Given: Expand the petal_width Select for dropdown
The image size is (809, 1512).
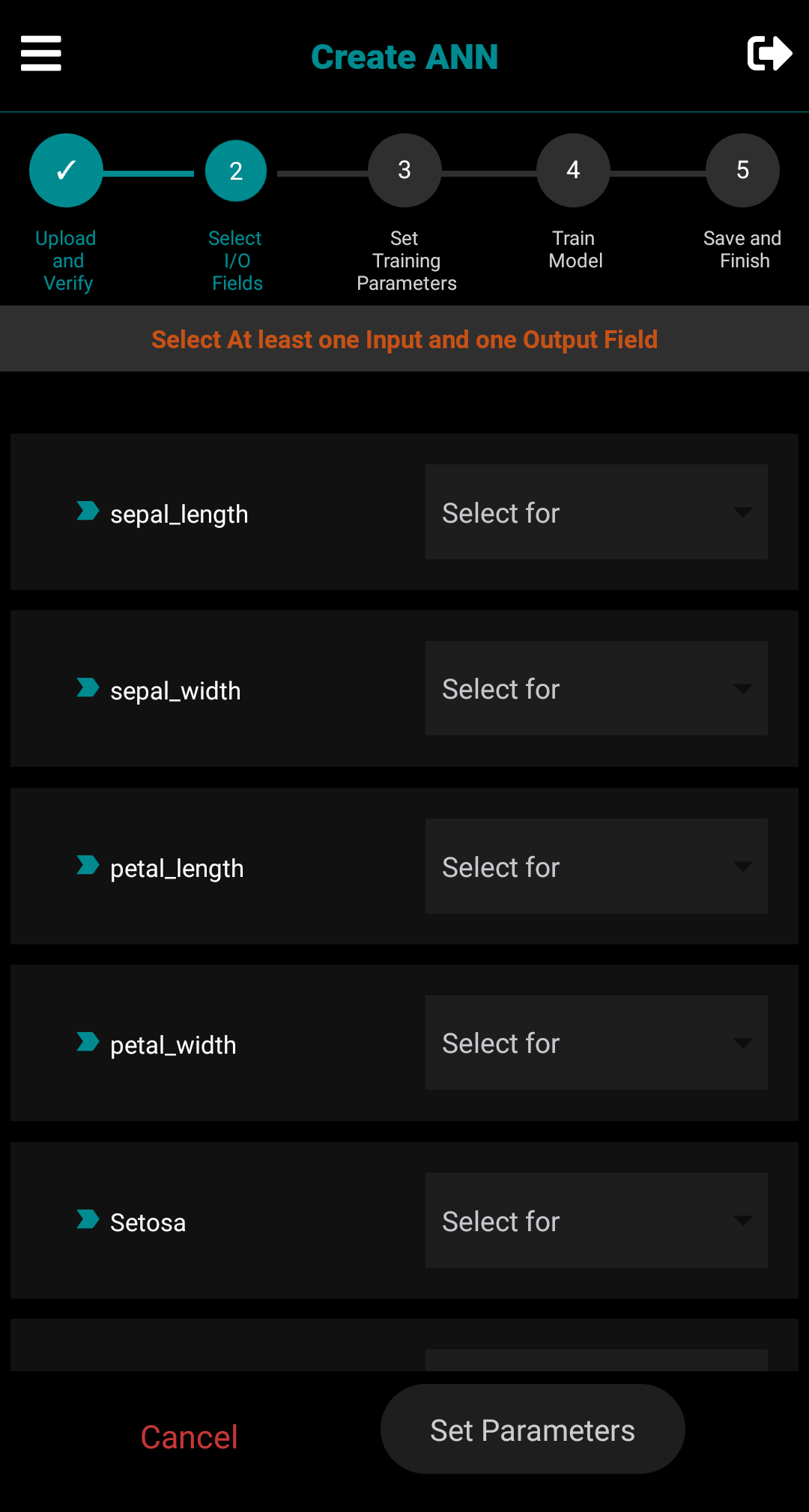Looking at the screenshot, I should point(596,1043).
